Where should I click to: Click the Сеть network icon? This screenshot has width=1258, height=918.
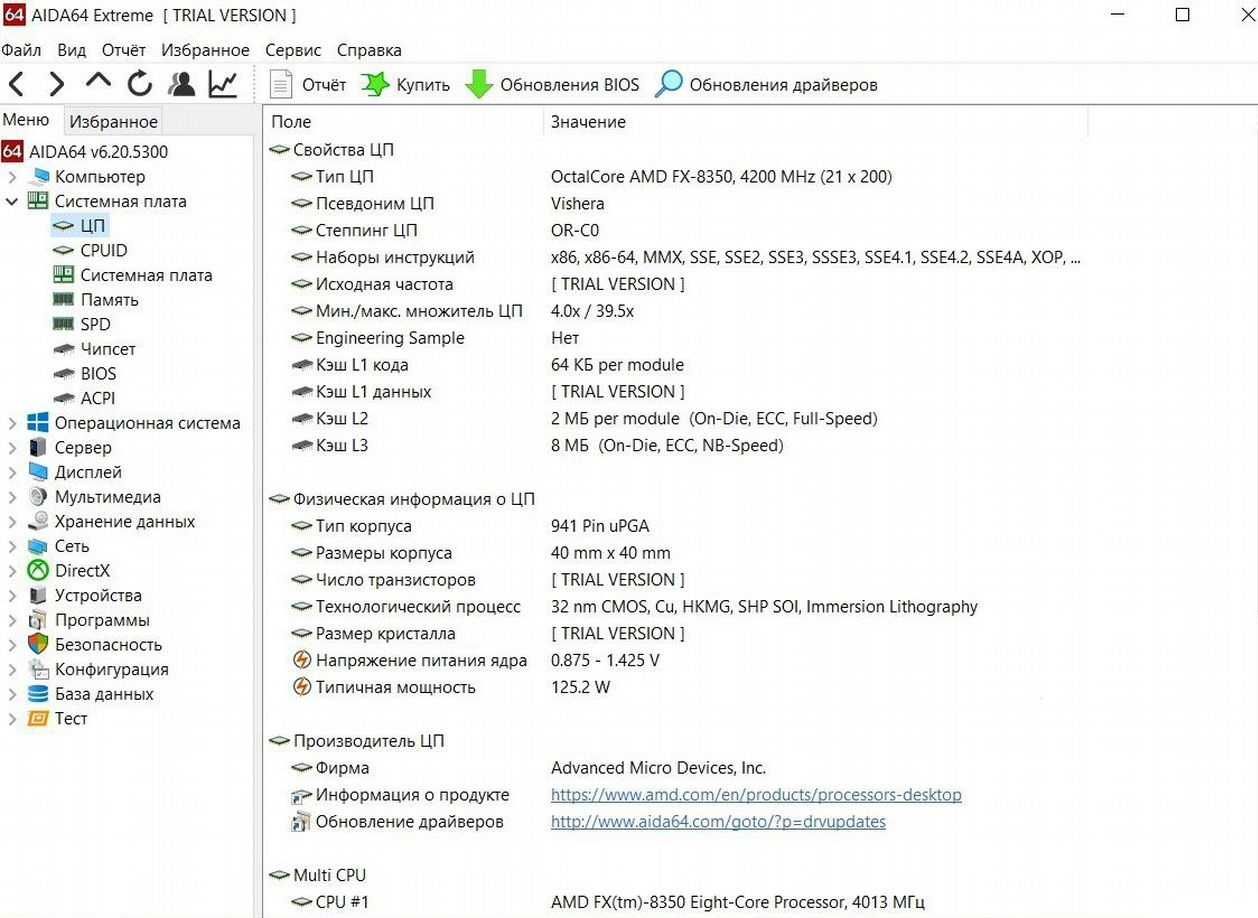coord(38,546)
